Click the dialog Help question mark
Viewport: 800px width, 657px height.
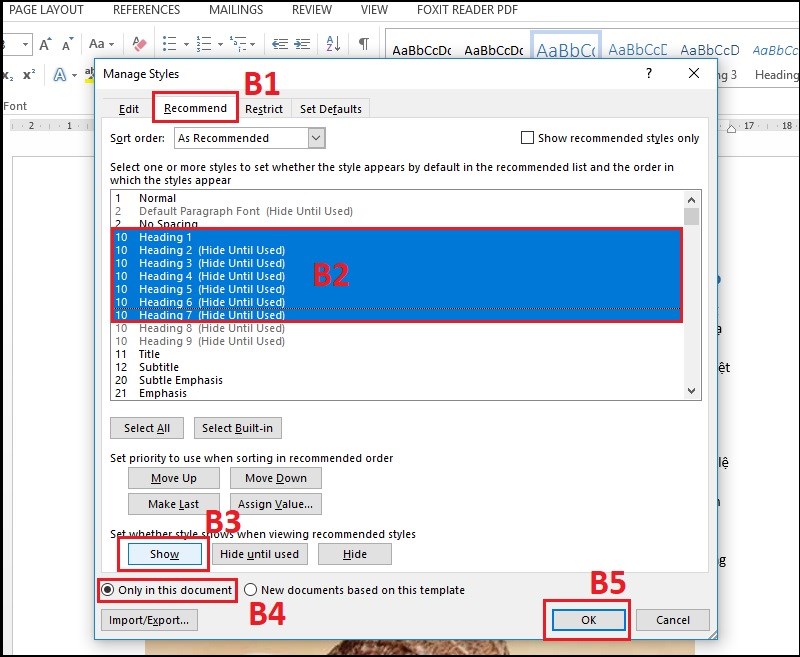[648, 73]
